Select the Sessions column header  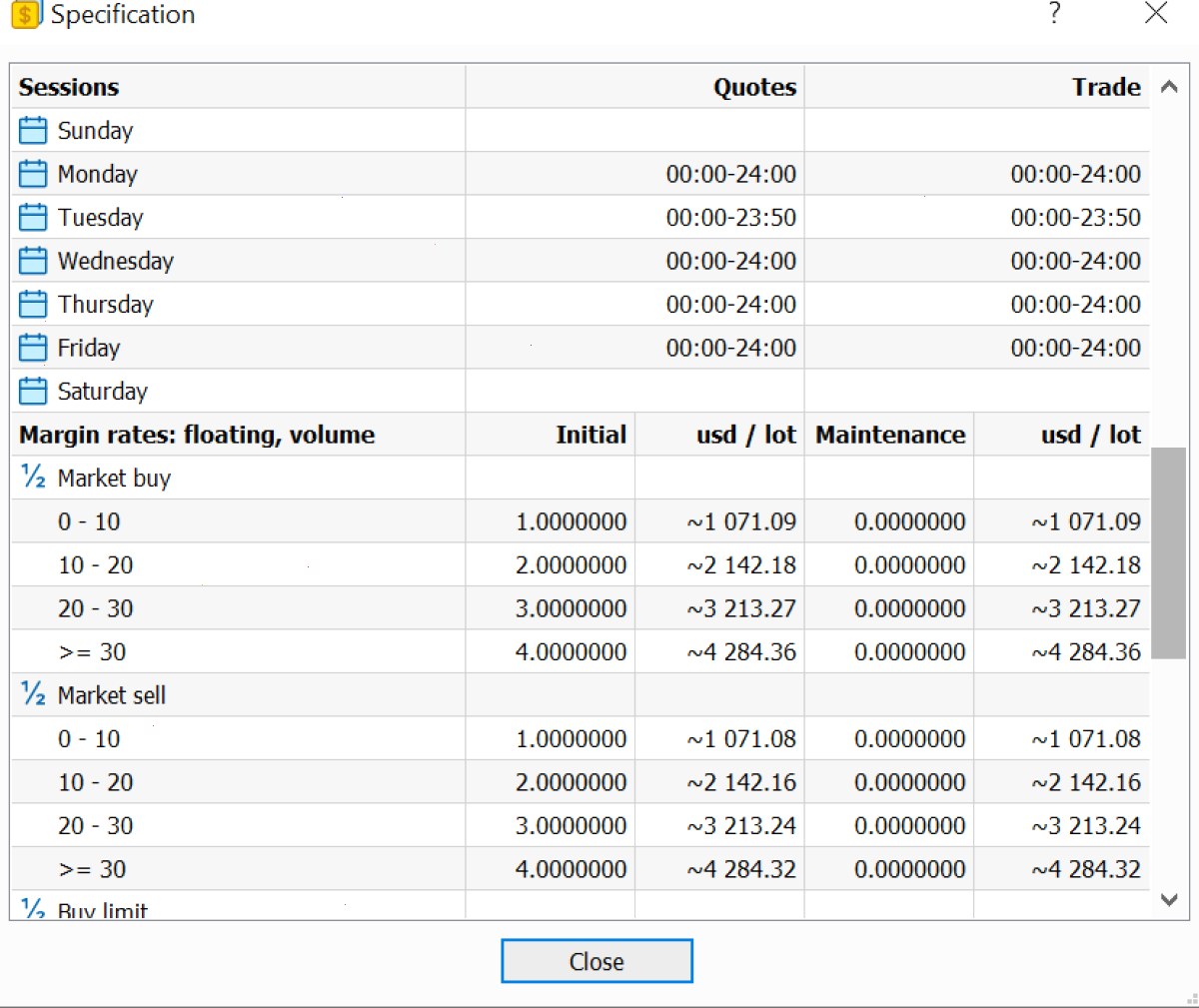point(69,87)
